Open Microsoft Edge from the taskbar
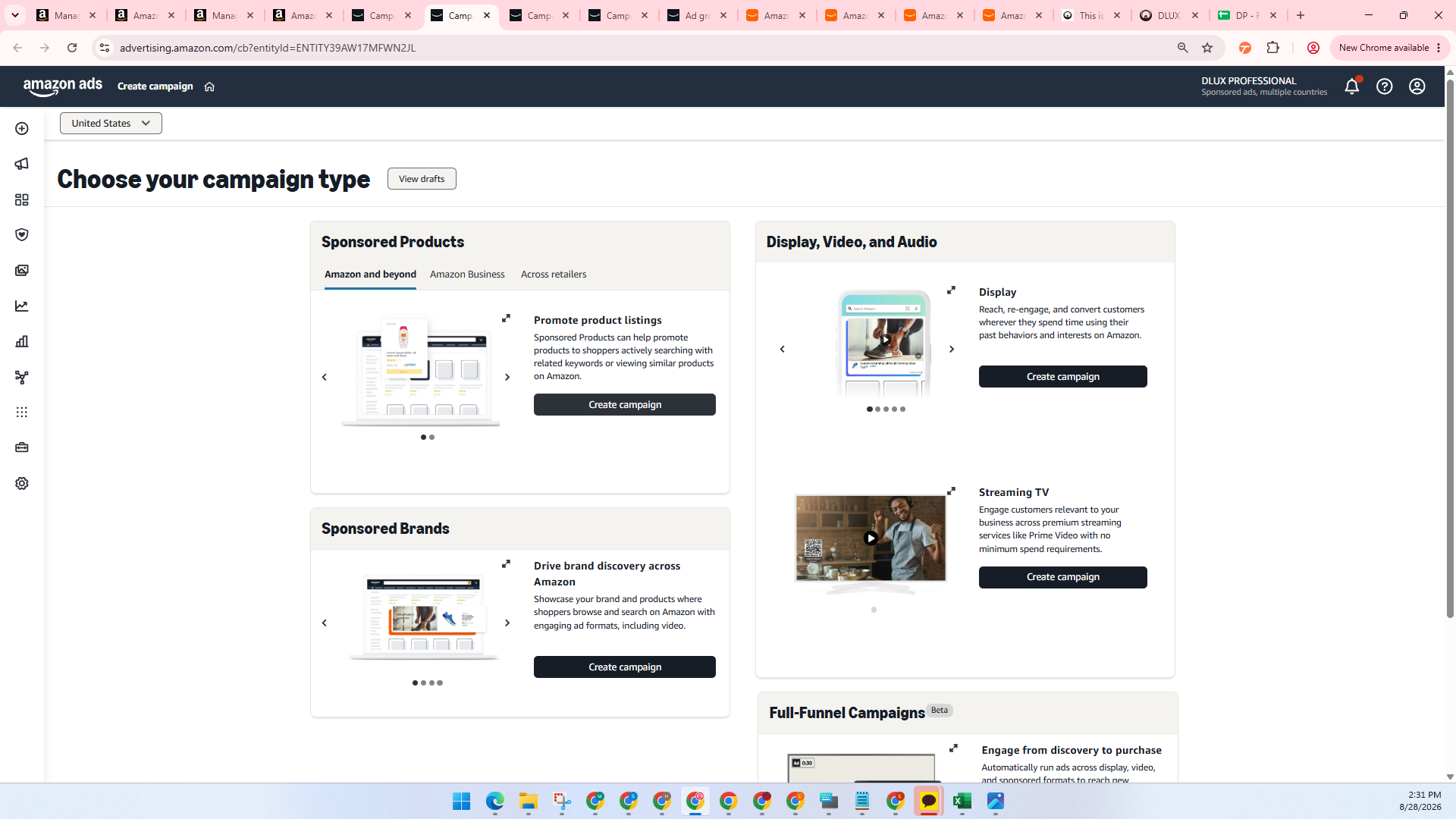Screen dimensions: 1456x819 click(495, 802)
